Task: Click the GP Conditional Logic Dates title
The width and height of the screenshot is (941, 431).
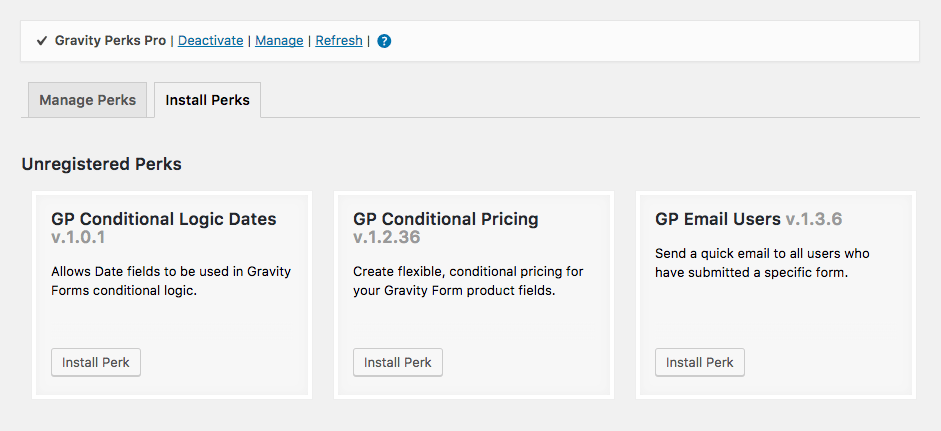Action: tap(164, 219)
